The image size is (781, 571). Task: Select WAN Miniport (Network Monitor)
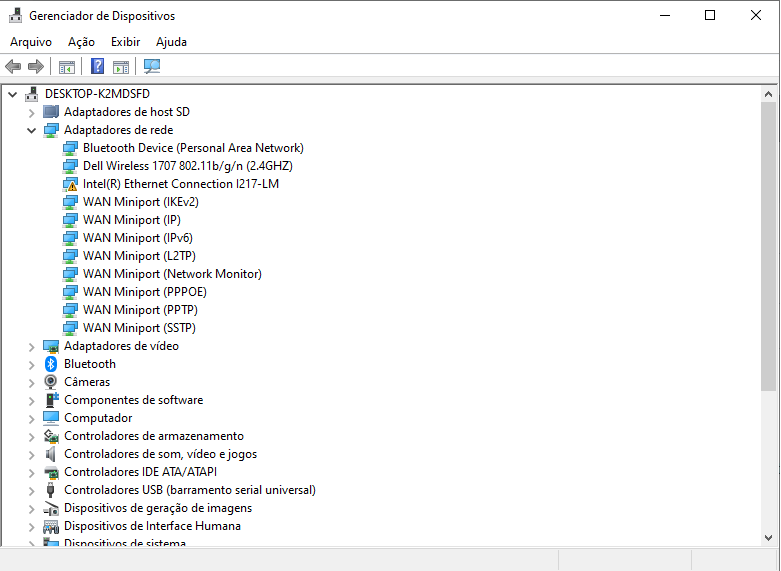(172, 274)
